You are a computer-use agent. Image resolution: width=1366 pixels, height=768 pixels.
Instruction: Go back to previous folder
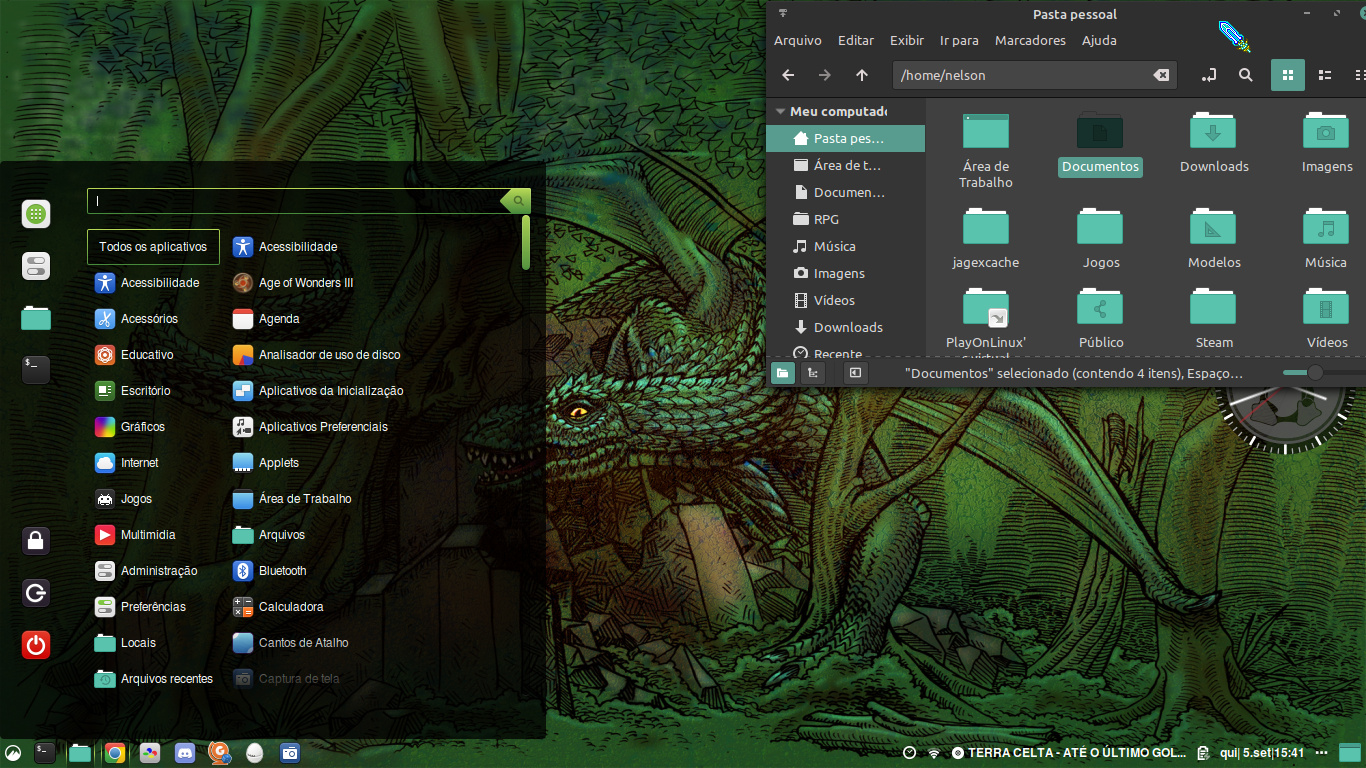(x=788, y=75)
